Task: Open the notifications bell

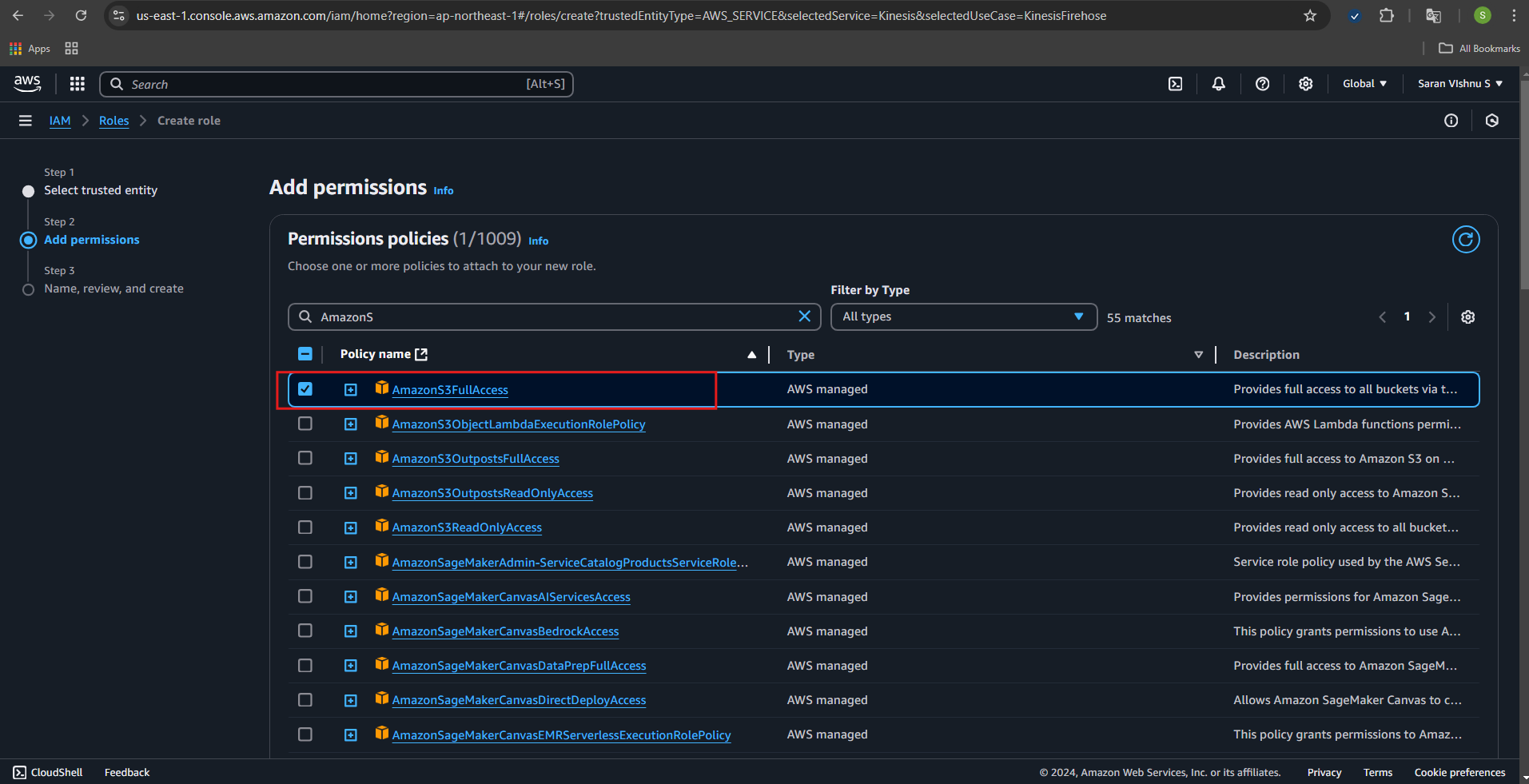Action: pos(1218,84)
